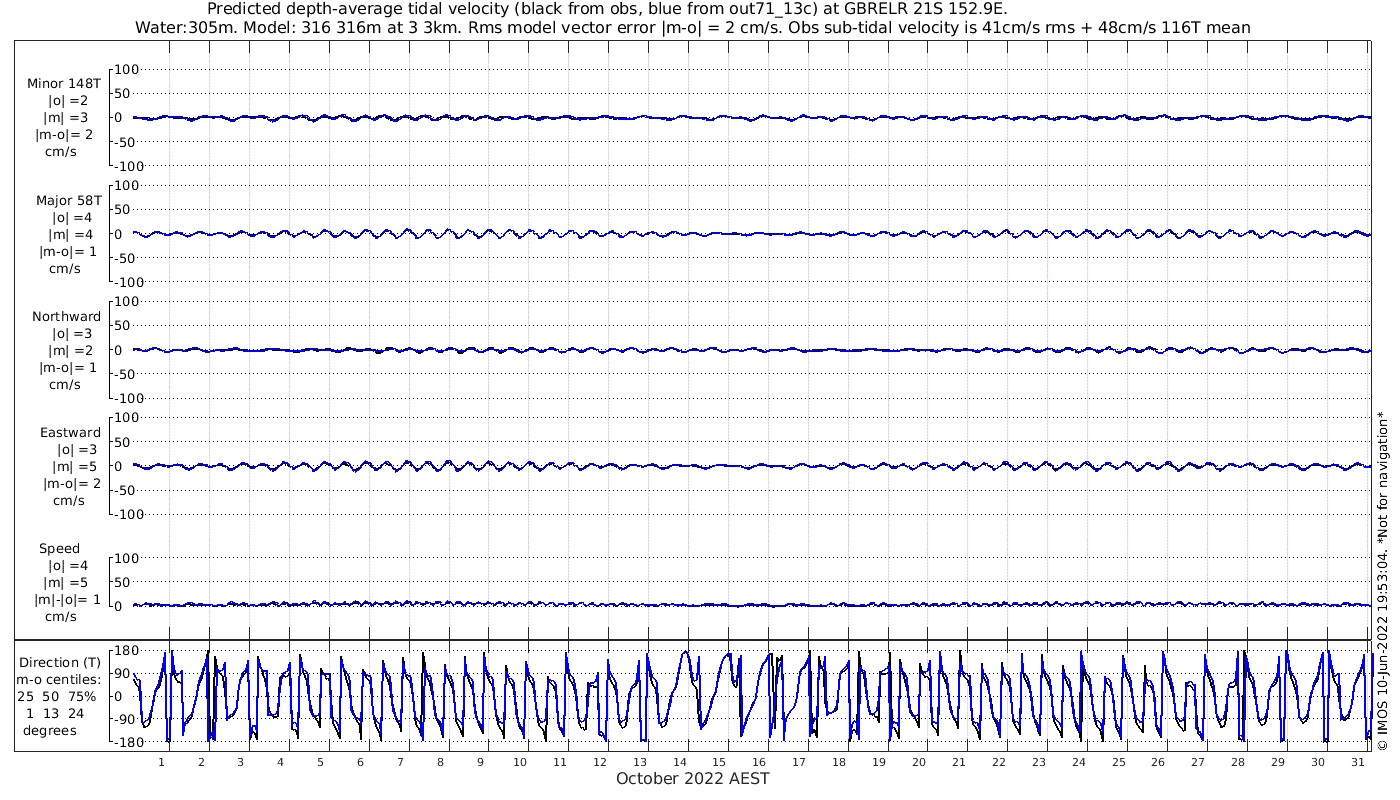Select the "Major 58T" panel label
The image size is (1400, 800).
pos(68,200)
